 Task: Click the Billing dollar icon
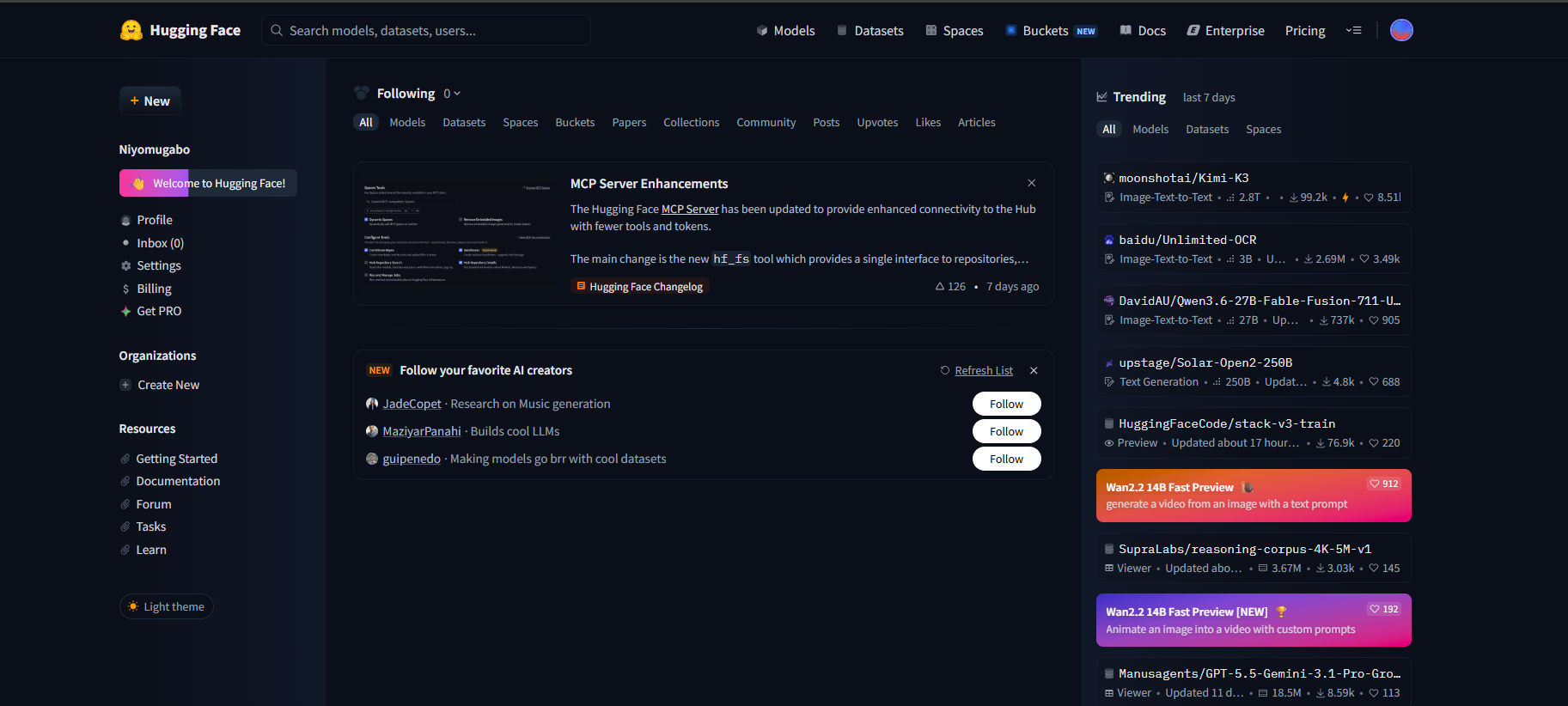[x=126, y=289]
